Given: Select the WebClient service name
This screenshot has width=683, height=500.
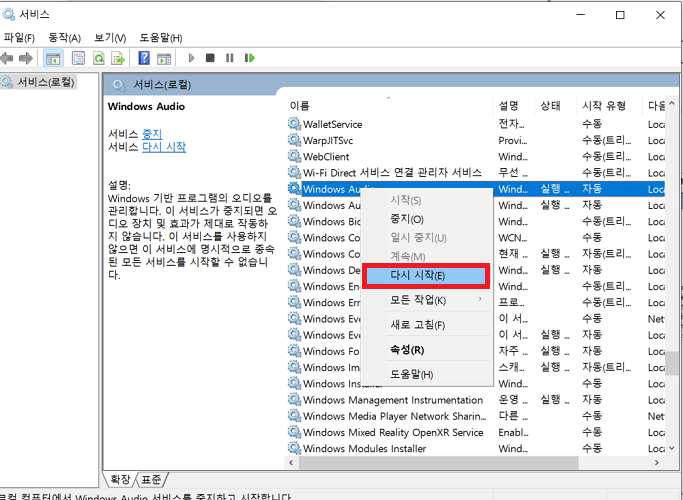Looking at the screenshot, I should coord(326,156).
